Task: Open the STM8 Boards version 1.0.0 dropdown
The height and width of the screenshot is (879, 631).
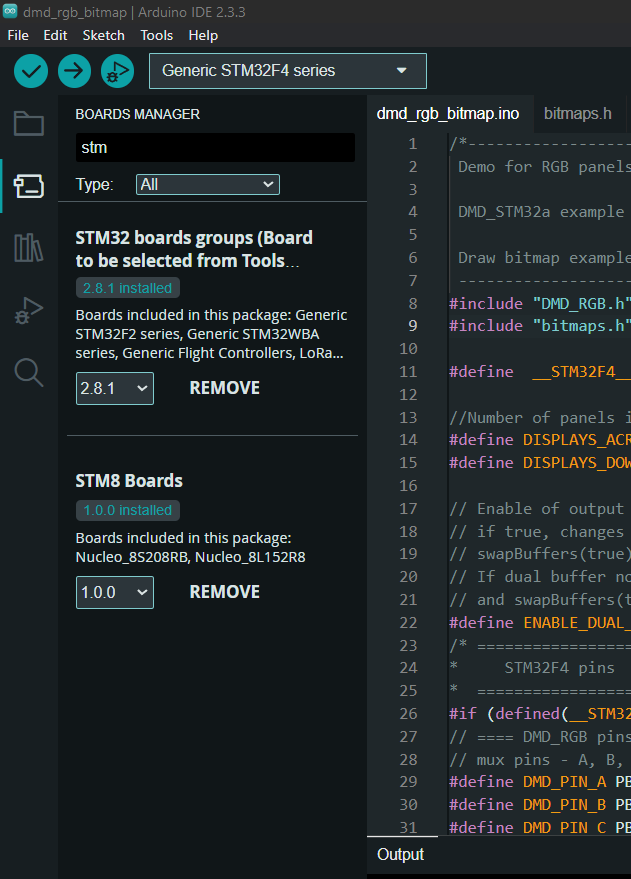Action: click(x=114, y=592)
